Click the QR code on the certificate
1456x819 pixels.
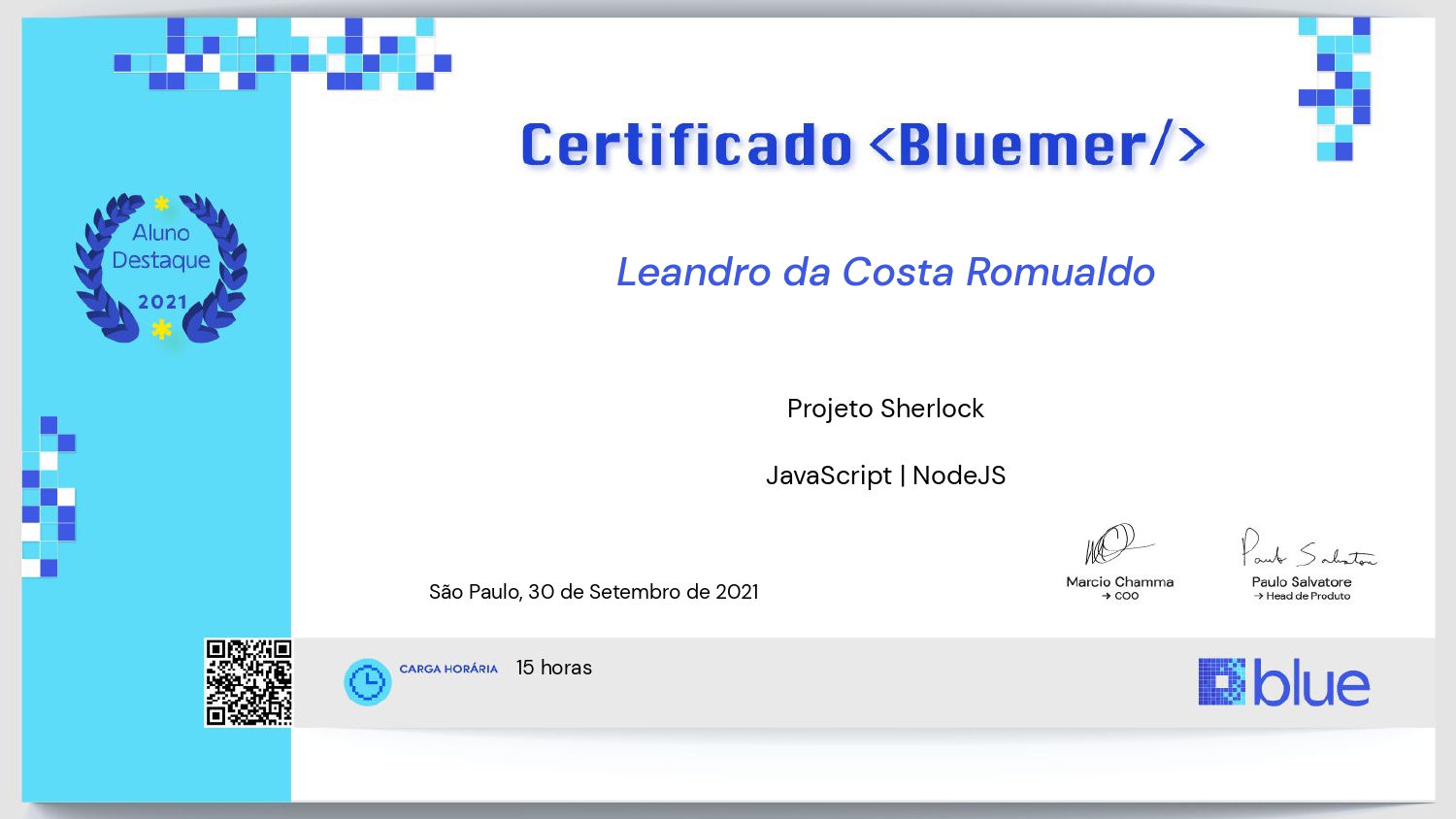(248, 682)
